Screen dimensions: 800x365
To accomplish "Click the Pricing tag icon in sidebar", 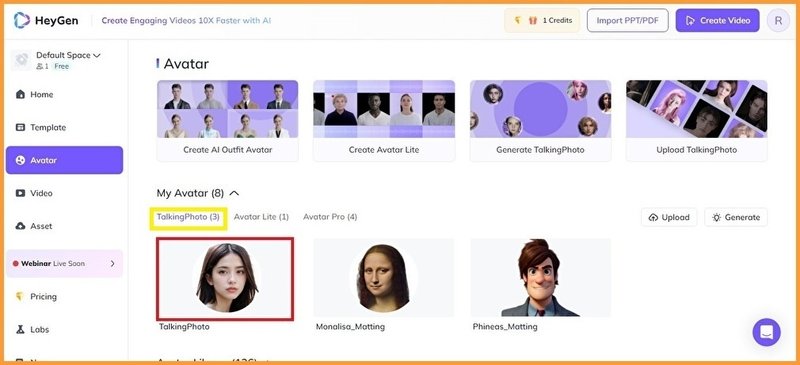I will point(20,297).
